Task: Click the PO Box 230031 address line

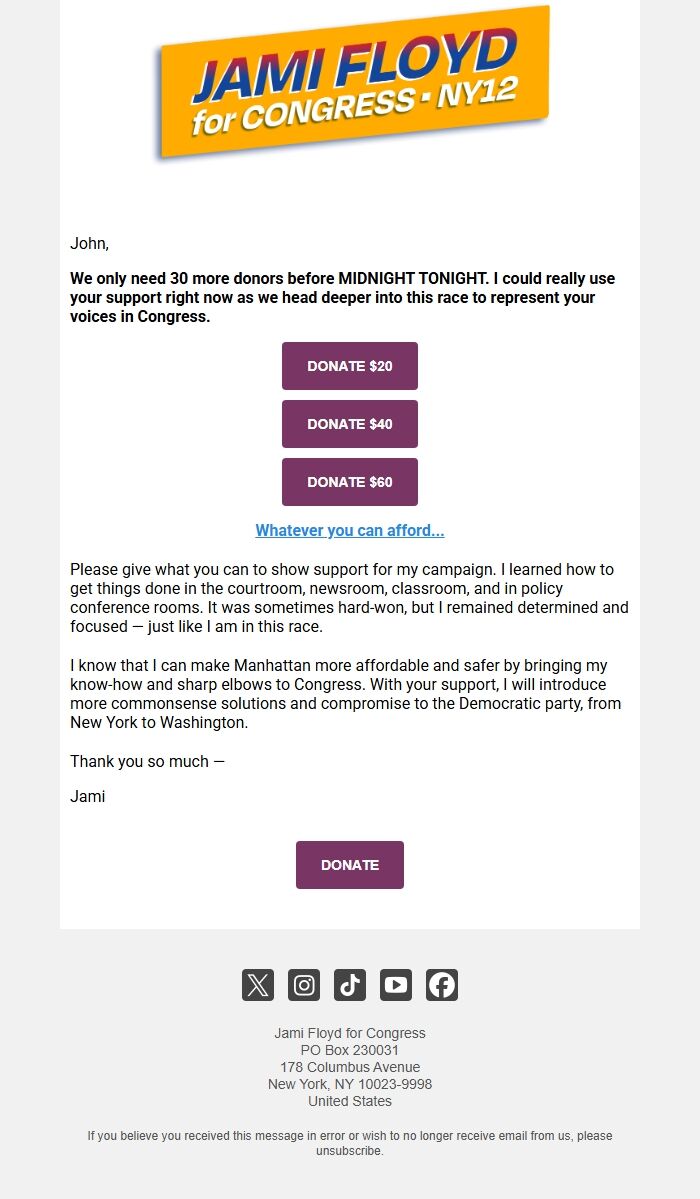Action: point(350,1050)
